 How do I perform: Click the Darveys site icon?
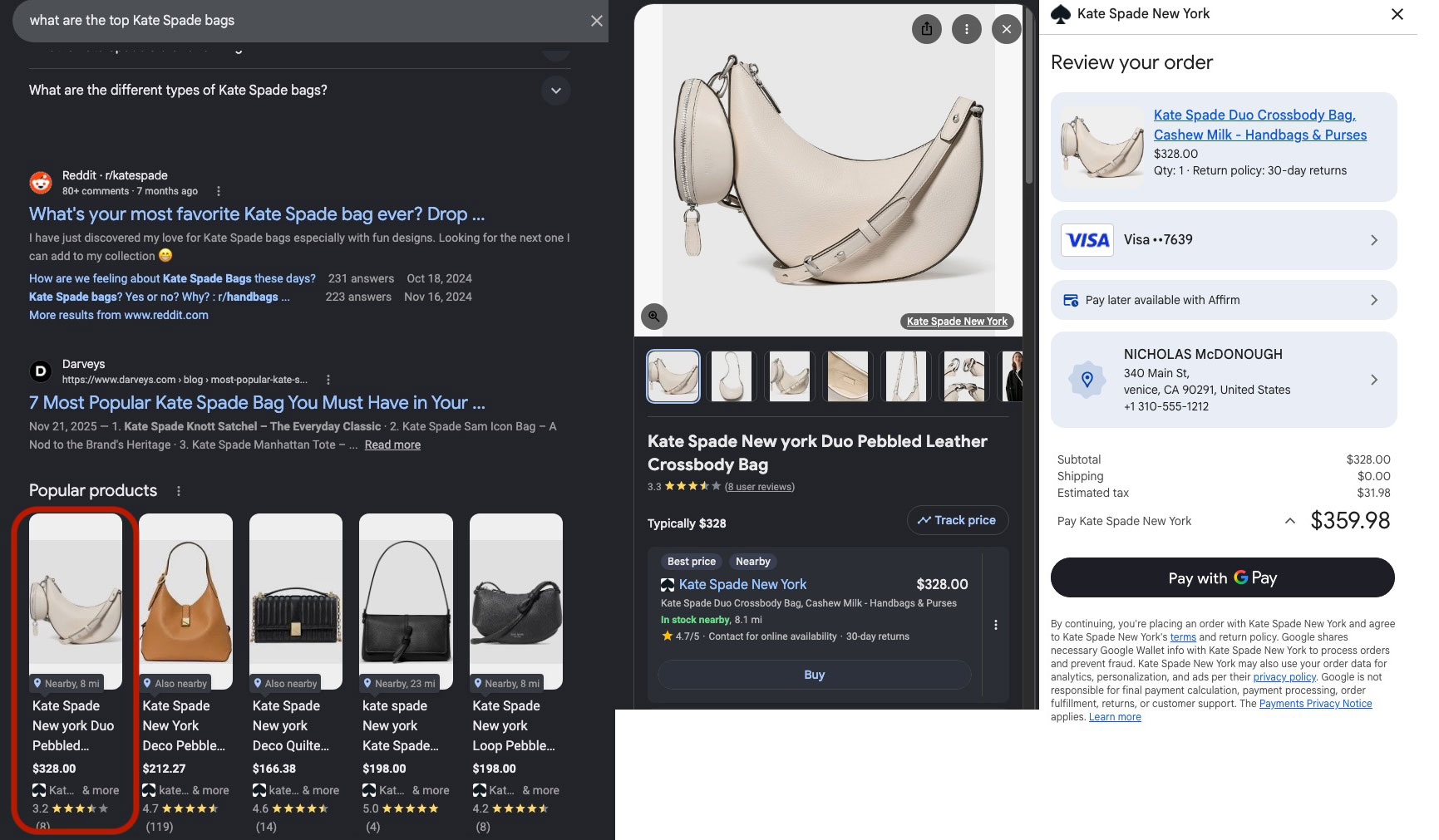coord(41,371)
